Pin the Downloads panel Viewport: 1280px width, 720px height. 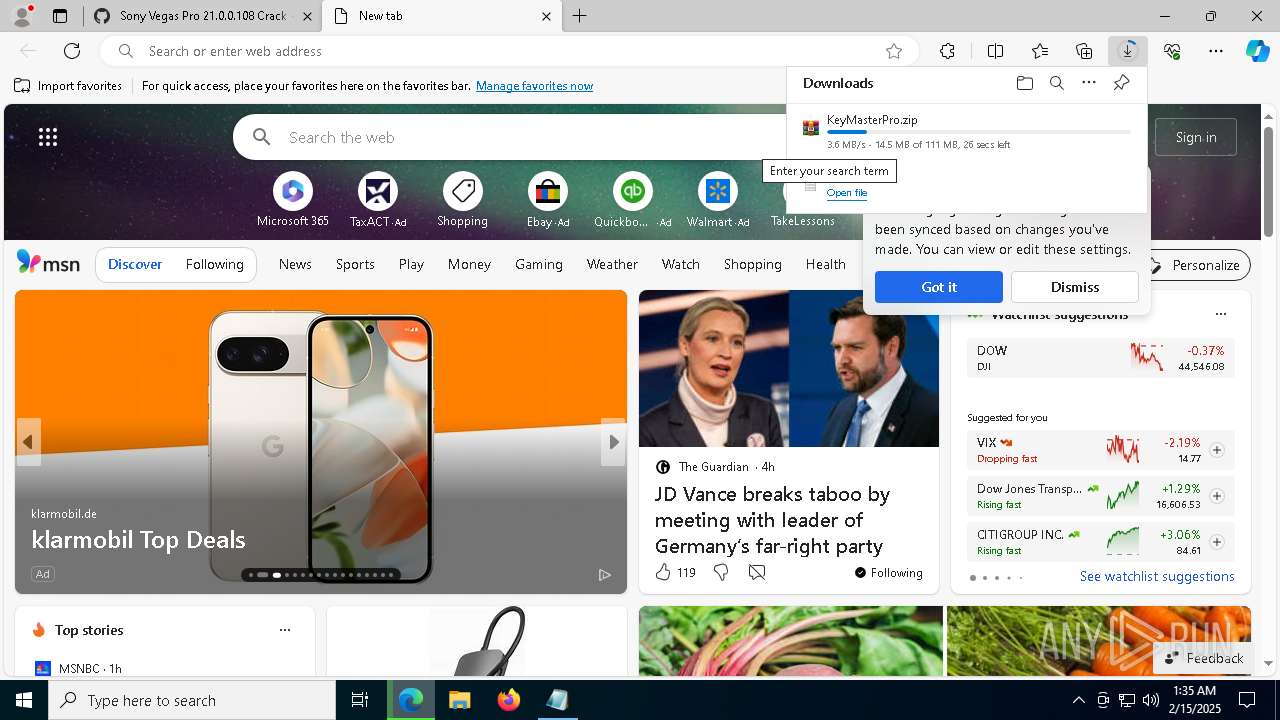[1121, 83]
